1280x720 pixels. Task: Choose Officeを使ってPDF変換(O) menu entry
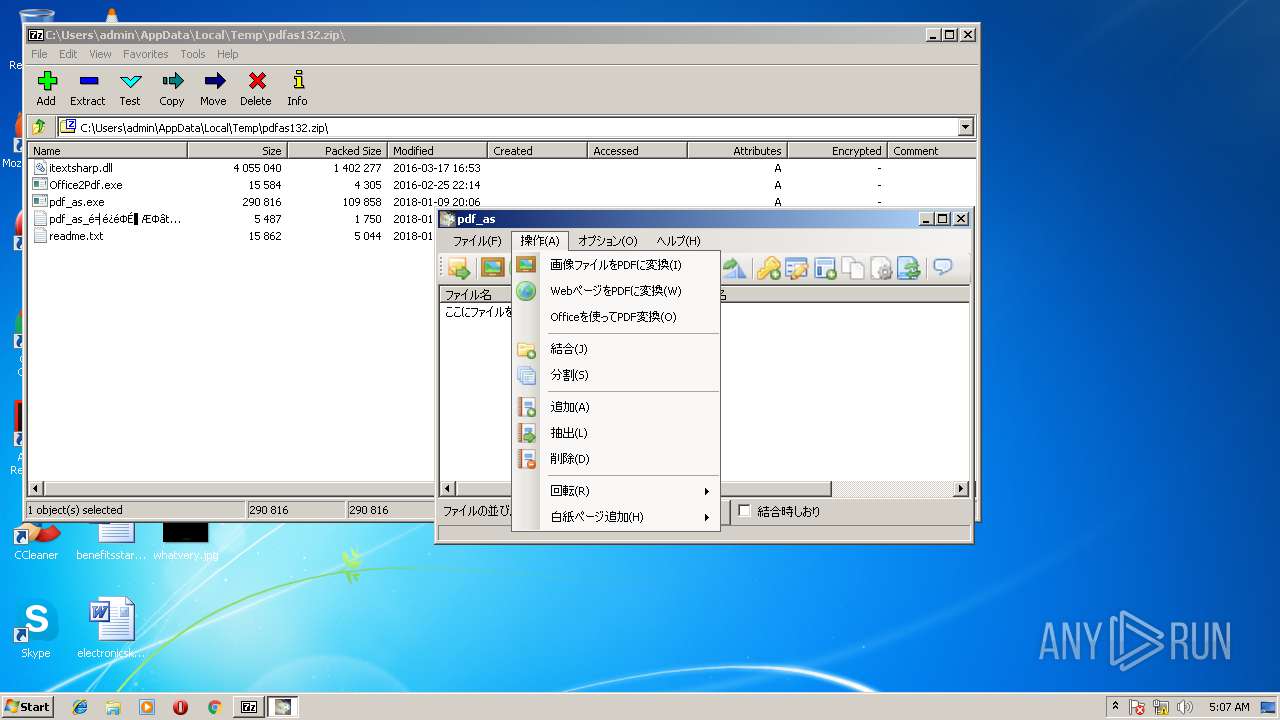pos(616,317)
